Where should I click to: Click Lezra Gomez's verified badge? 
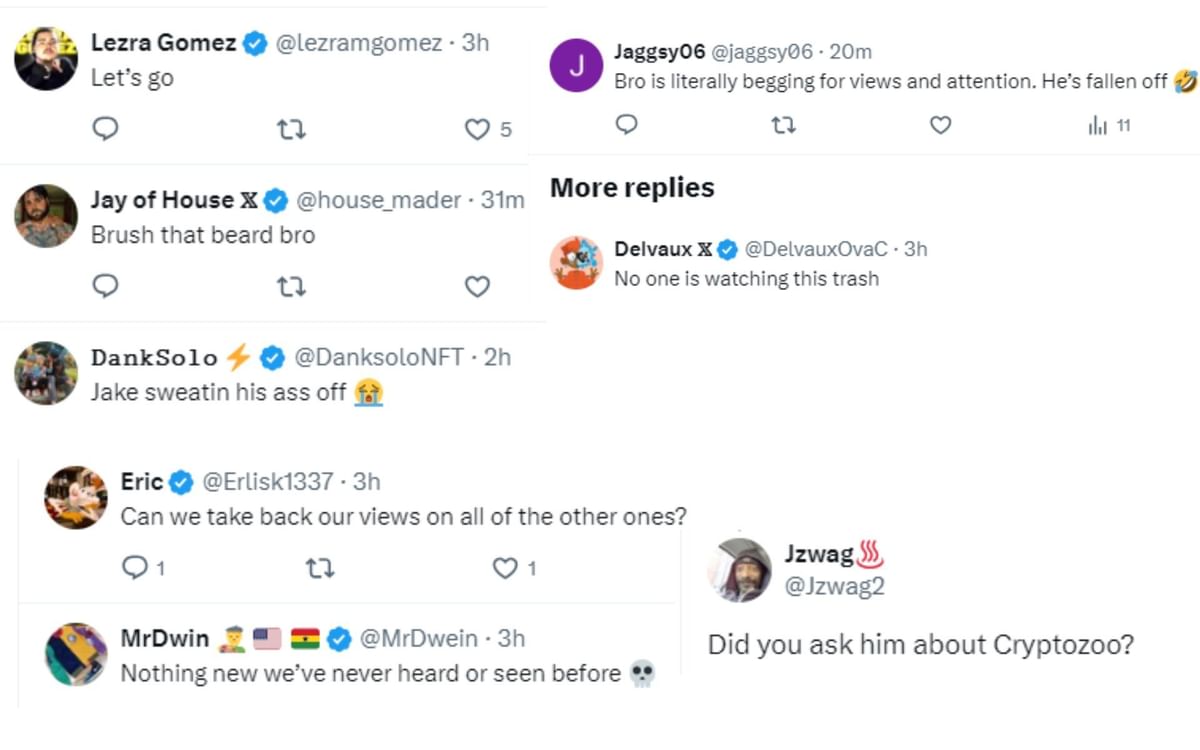tap(253, 43)
